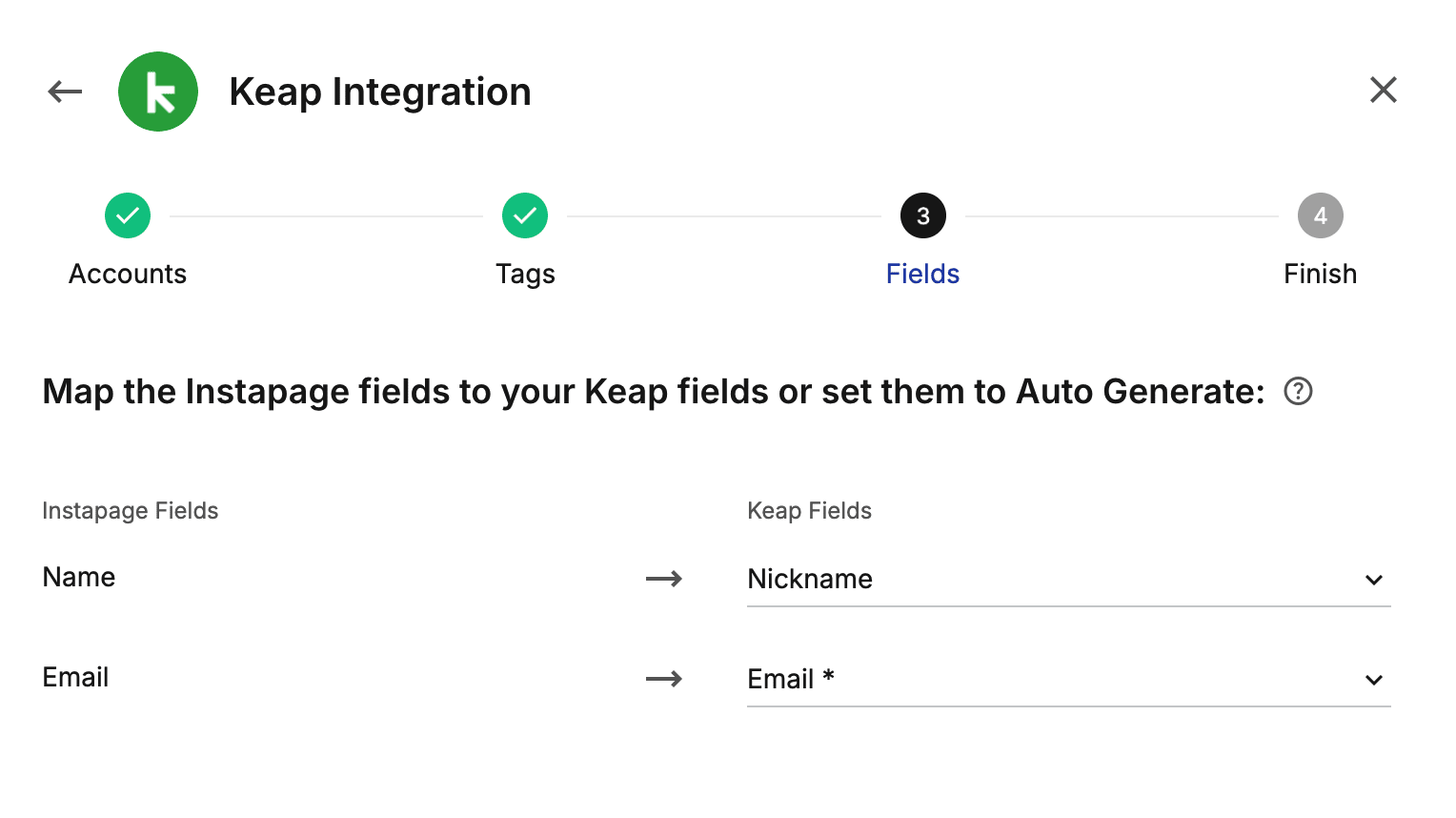1456x818 pixels.
Task: Click the Accounts step checkmark circle
Action: pyautogui.click(x=128, y=215)
